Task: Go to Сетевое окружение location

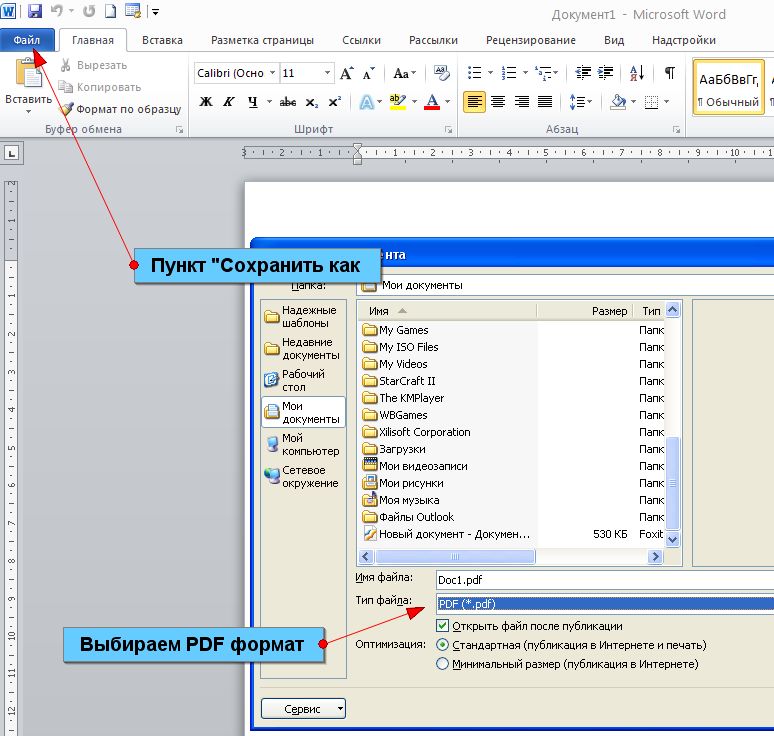Action: [303, 476]
